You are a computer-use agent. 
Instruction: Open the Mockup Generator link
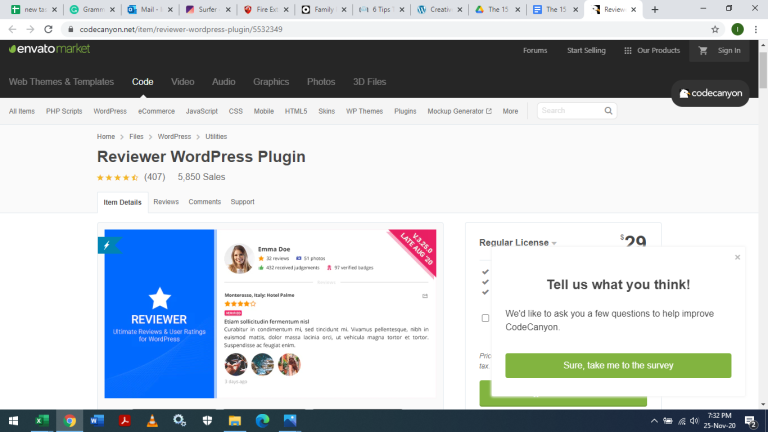click(x=459, y=111)
